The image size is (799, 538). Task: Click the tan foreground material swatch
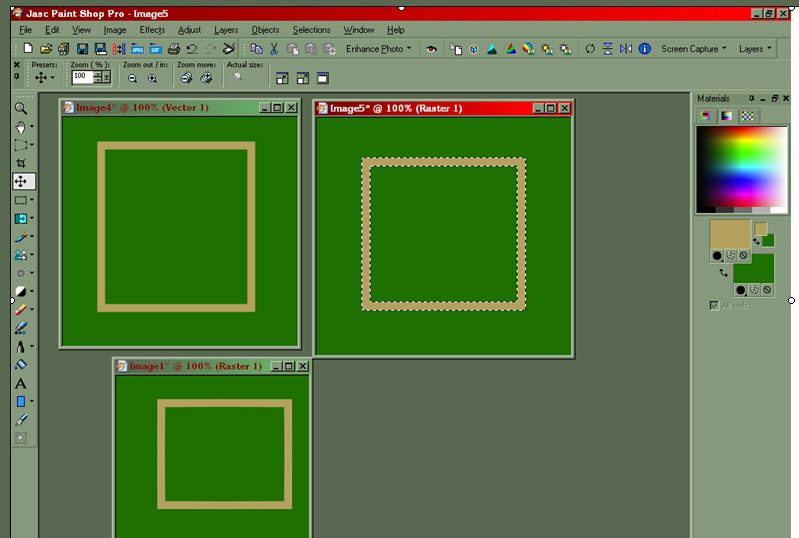pyautogui.click(x=729, y=234)
